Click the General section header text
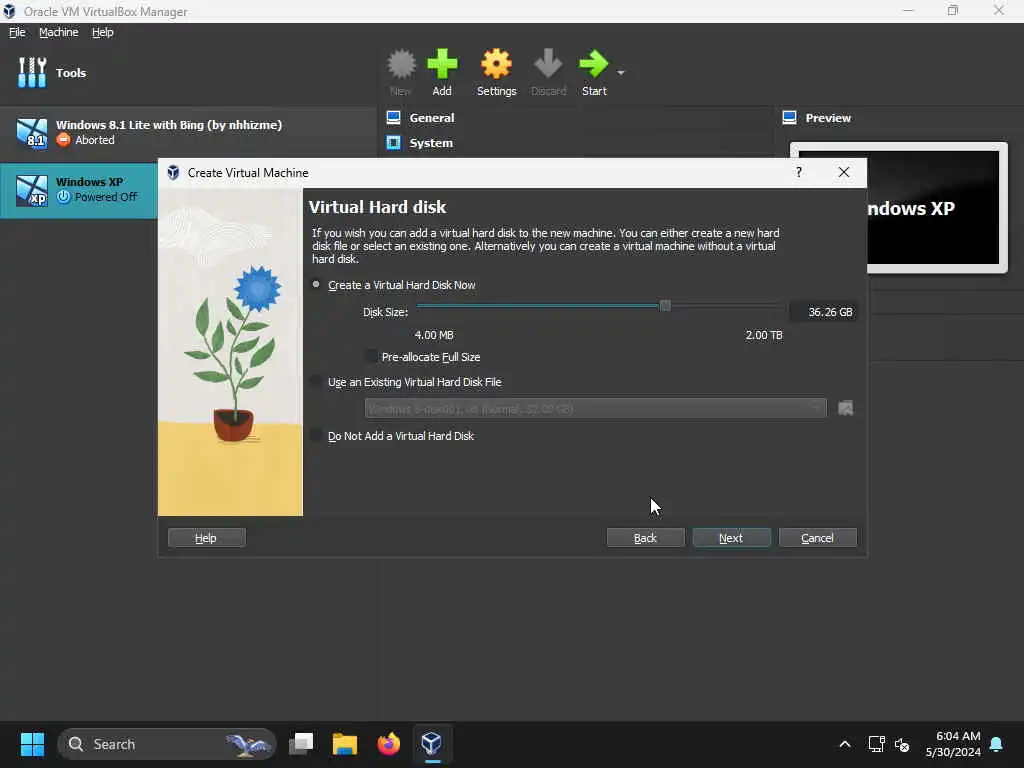The height and width of the screenshot is (768, 1024). (x=432, y=118)
